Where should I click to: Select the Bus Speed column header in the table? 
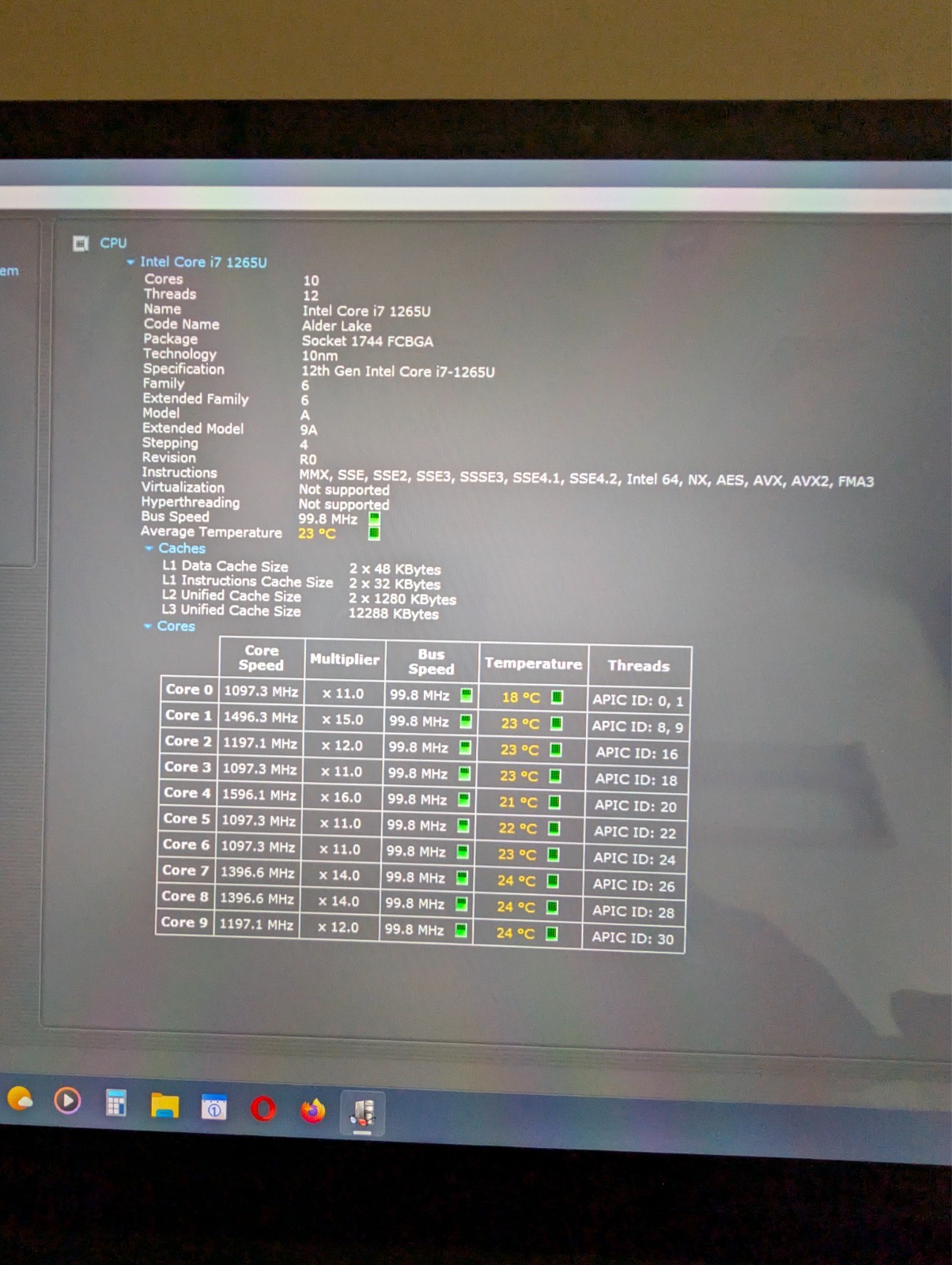click(432, 661)
